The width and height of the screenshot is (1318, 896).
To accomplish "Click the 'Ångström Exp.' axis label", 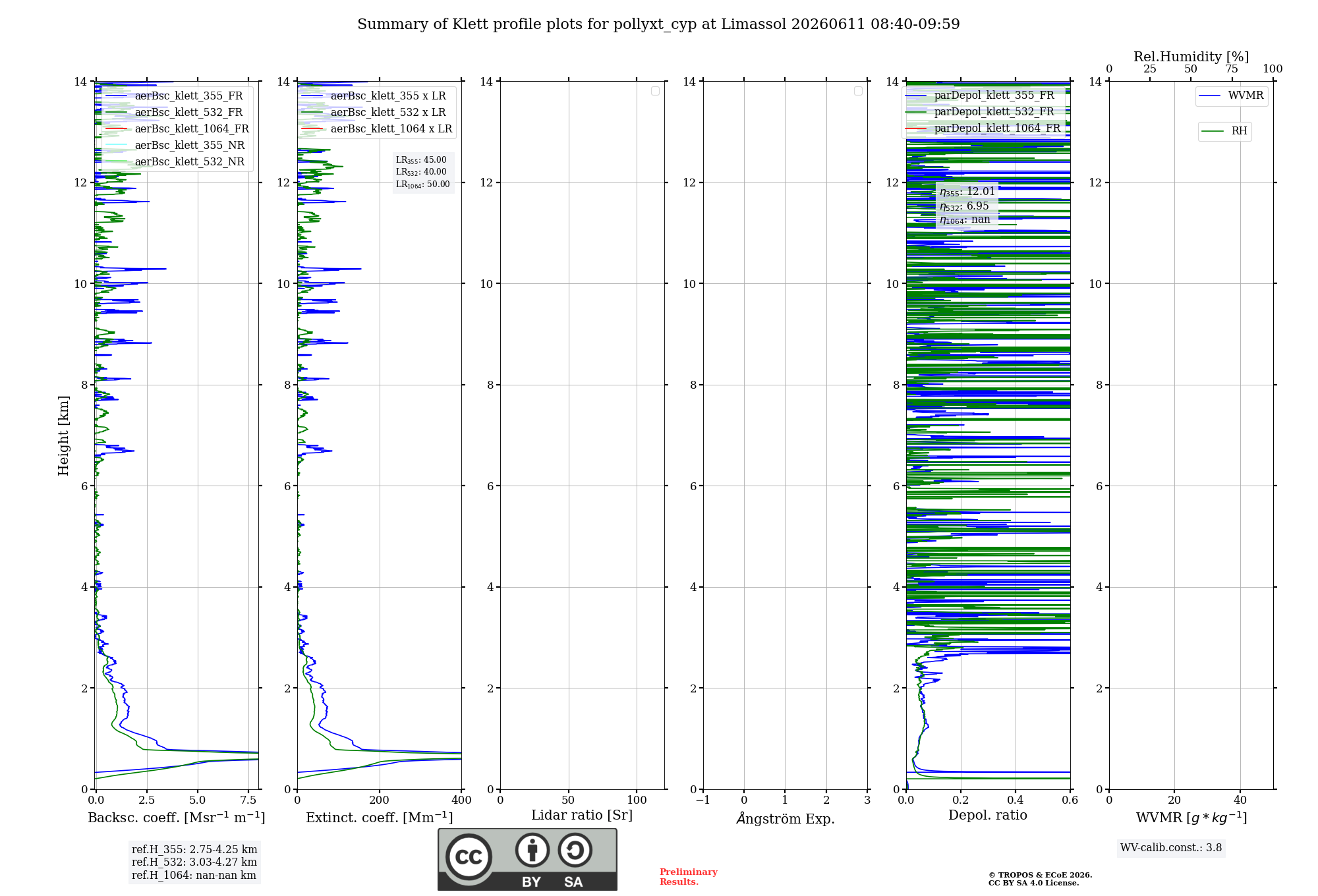I will click(786, 818).
